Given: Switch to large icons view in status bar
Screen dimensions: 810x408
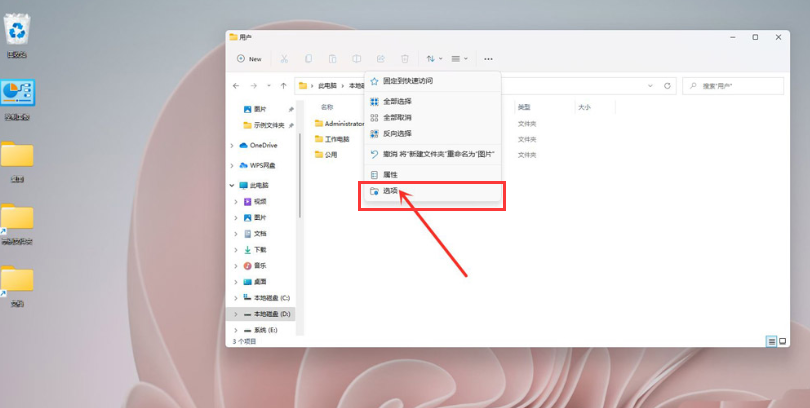Looking at the screenshot, I should tap(783, 341).
